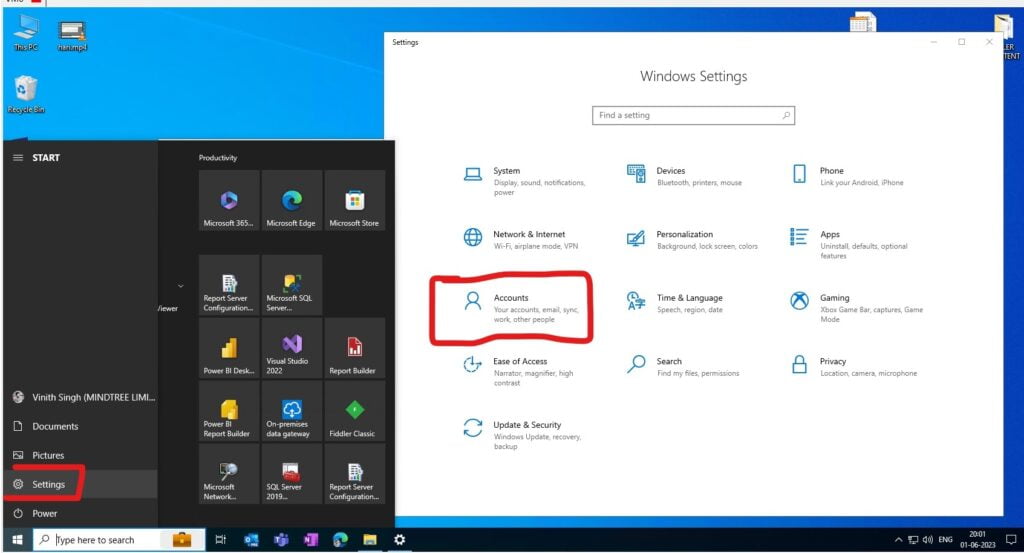Open volume control in tray
This screenshot has width=1024, height=553.
click(x=927, y=540)
